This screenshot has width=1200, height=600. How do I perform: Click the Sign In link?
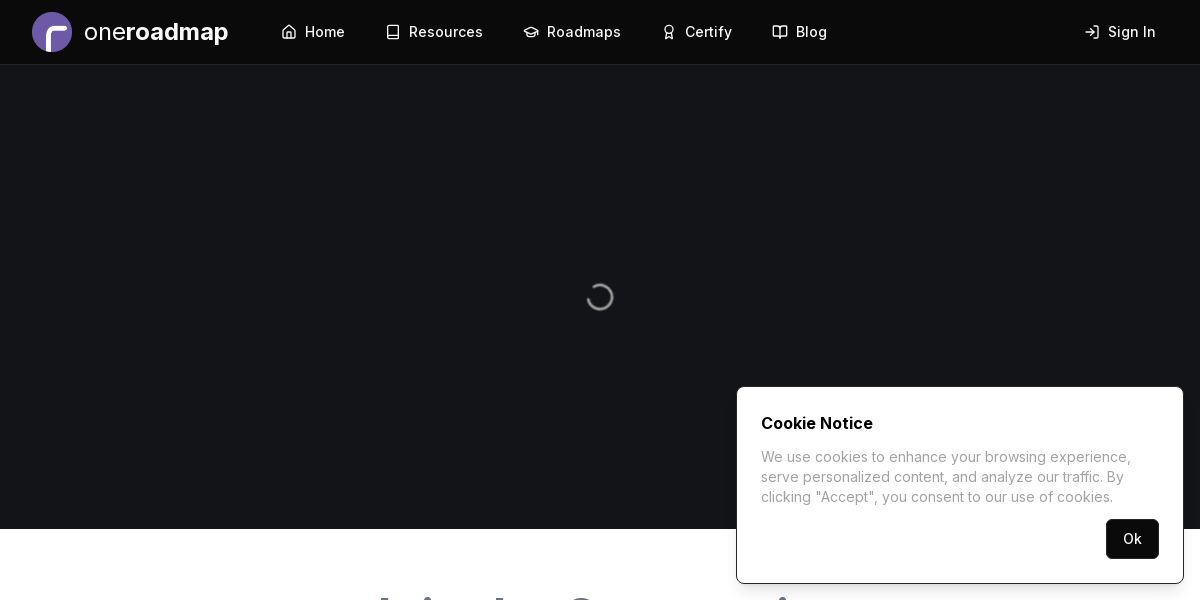click(1120, 32)
